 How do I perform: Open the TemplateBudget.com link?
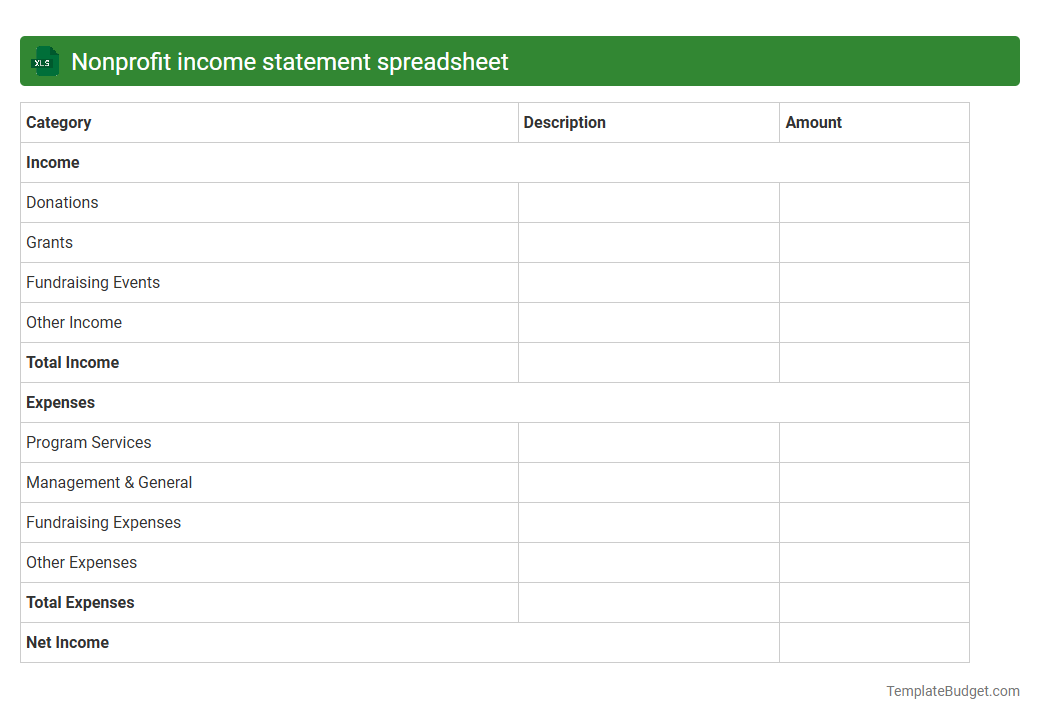pos(953,690)
